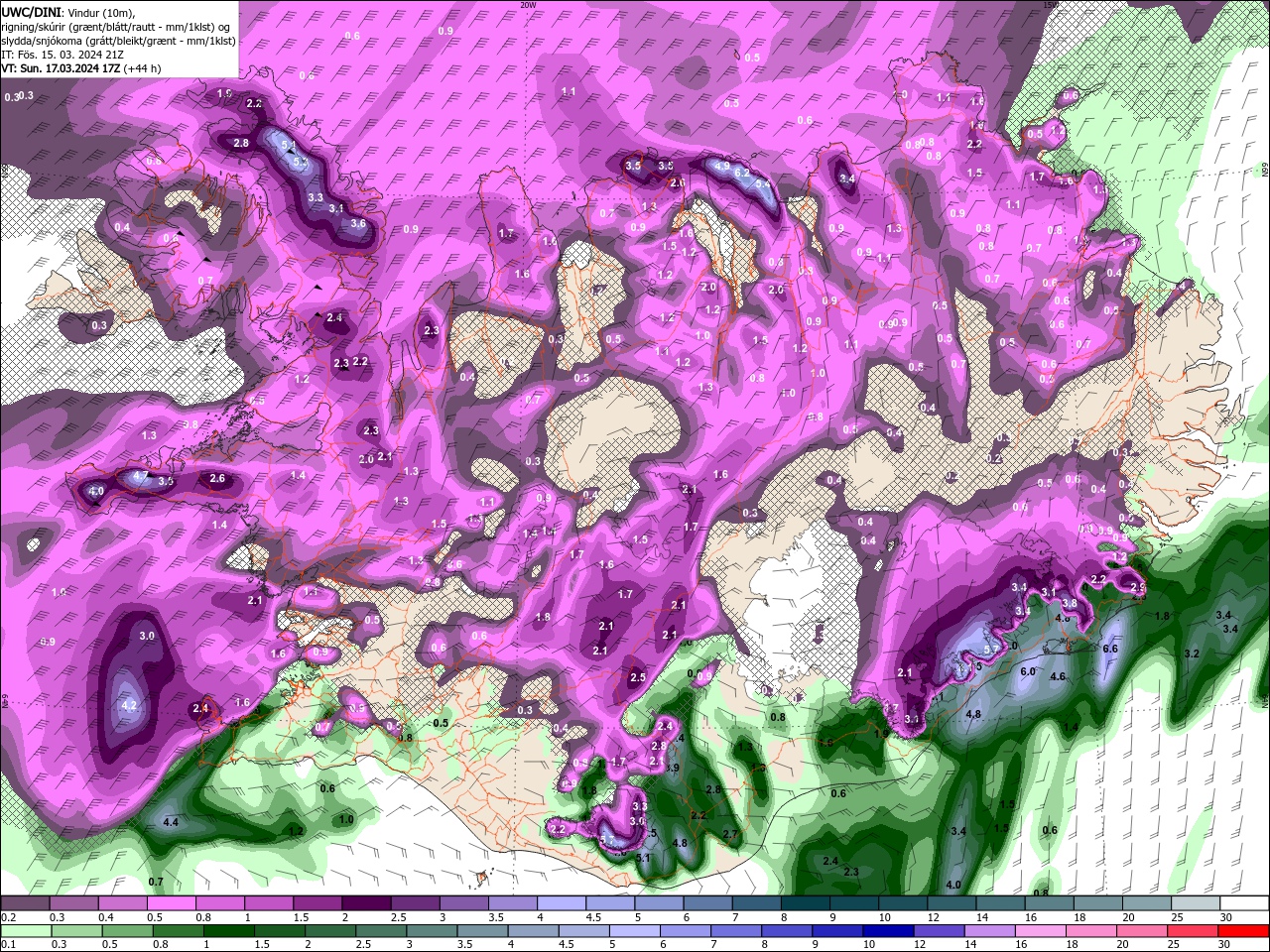
Task: Click the pale lavender swatch labeled 4 in snow legend
Action: click(562, 902)
